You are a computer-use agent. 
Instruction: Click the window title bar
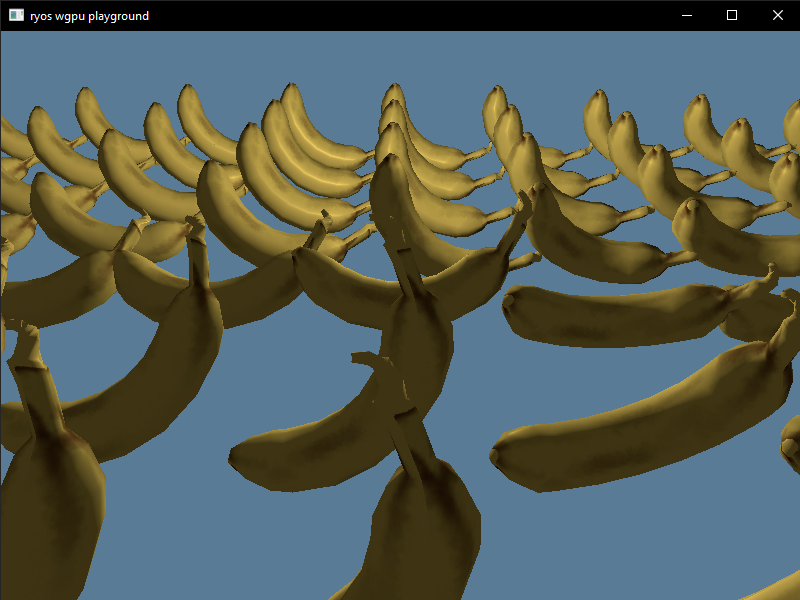point(400,15)
